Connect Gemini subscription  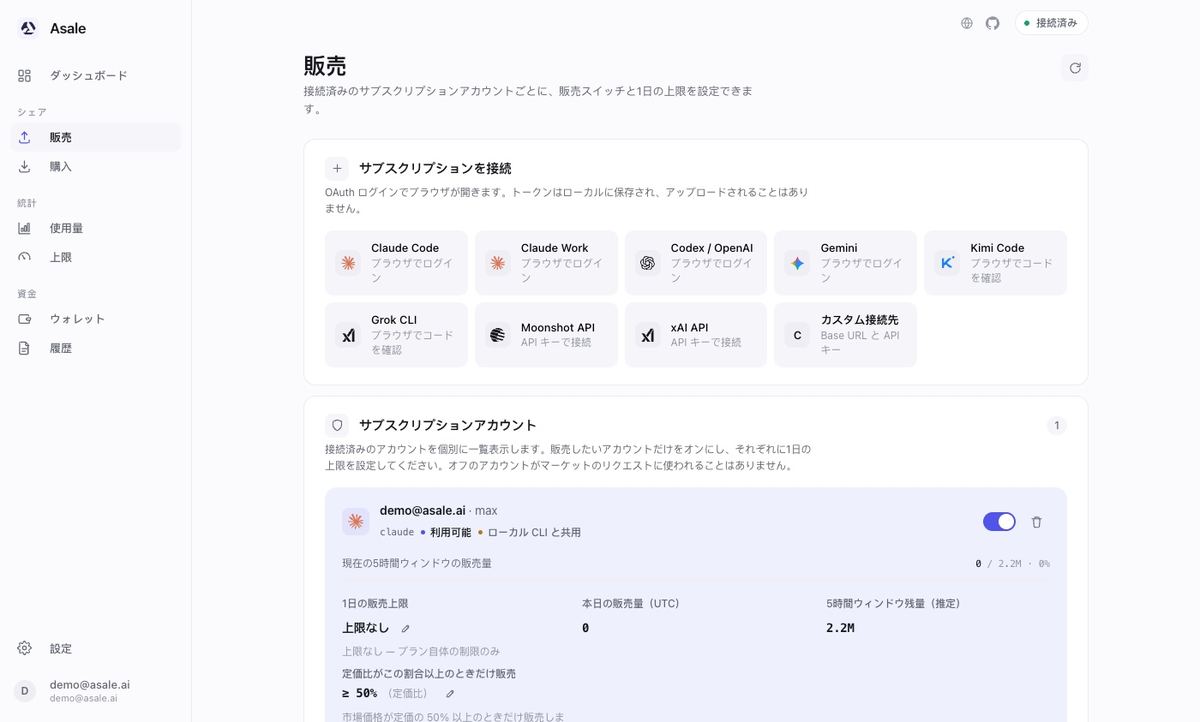click(845, 263)
